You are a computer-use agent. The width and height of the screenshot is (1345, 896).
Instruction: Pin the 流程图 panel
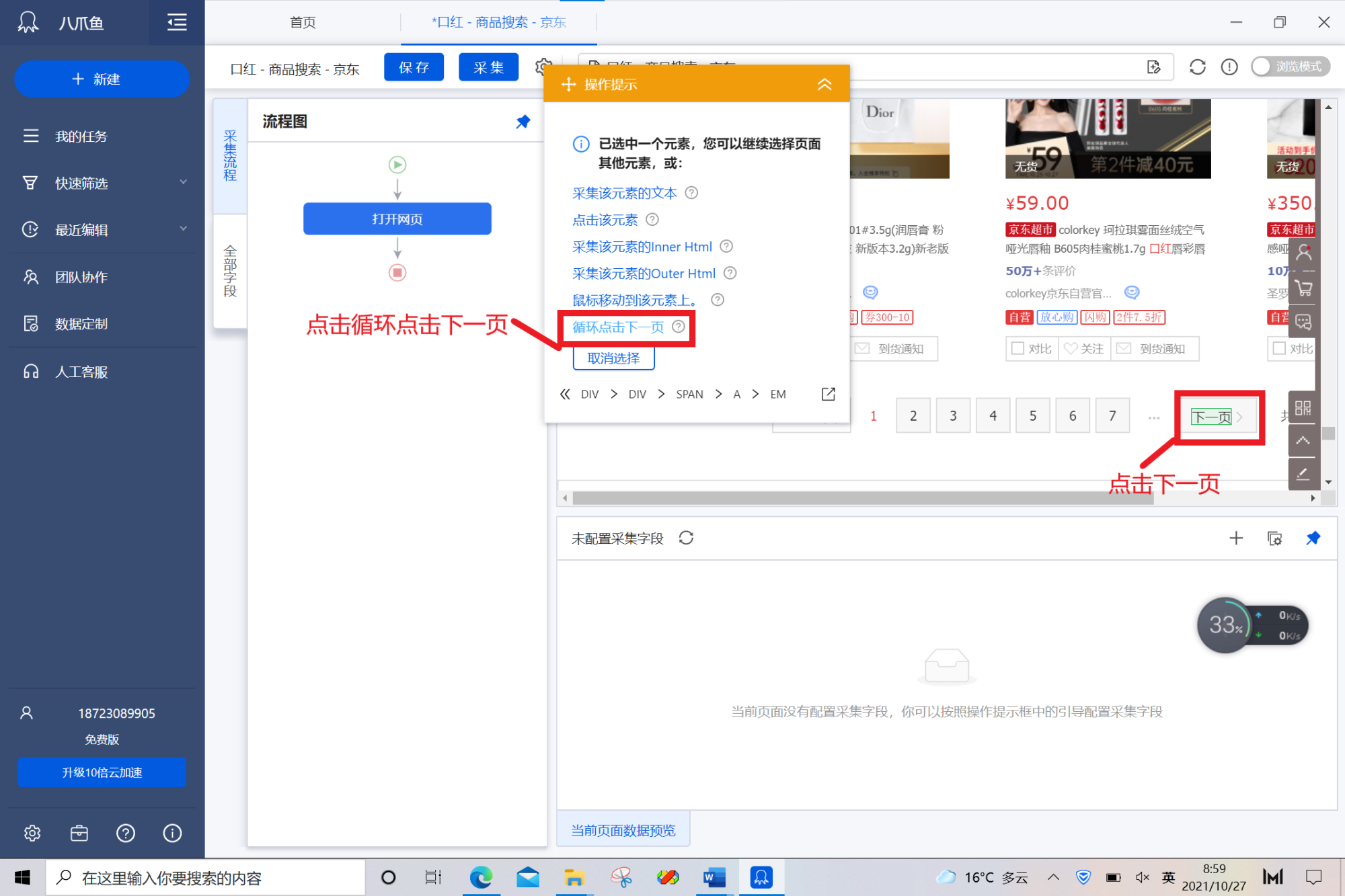[523, 122]
